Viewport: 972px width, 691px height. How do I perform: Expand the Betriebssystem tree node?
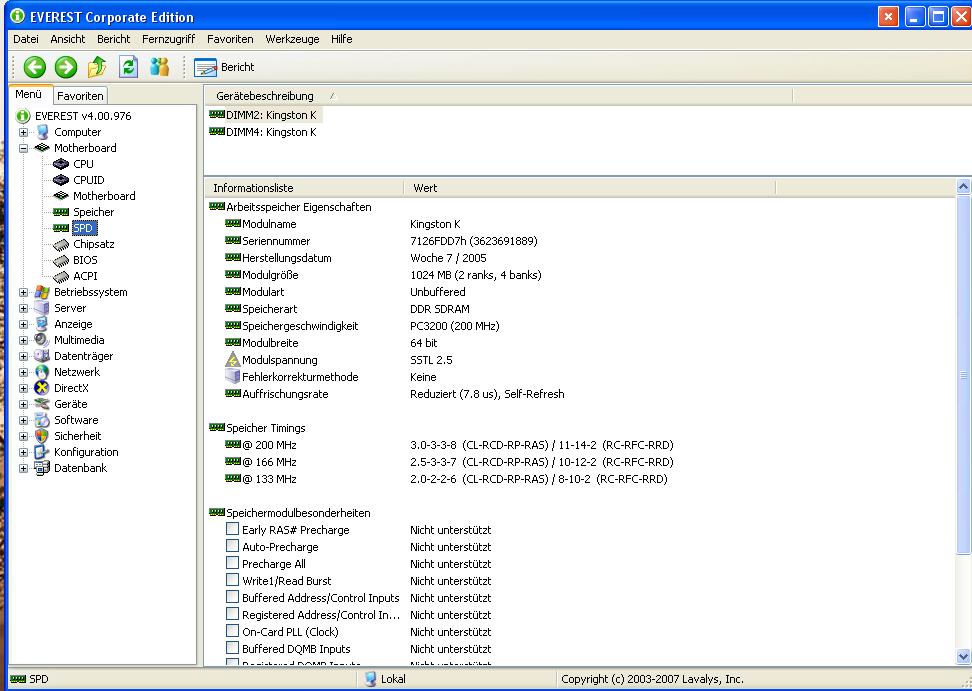[x=23, y=293]
